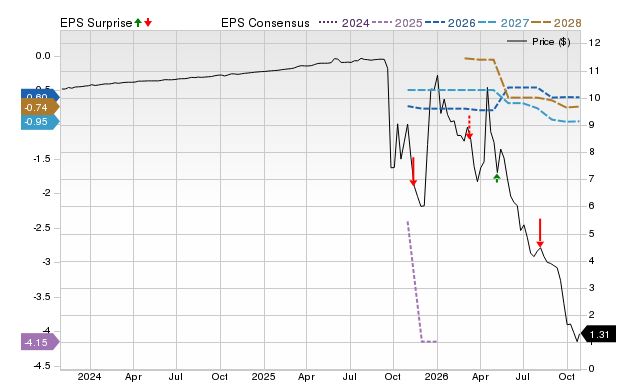Screen dimensions: 640x382
Task: Click the EPS Consensus legend label
Action: coord(265,23)
